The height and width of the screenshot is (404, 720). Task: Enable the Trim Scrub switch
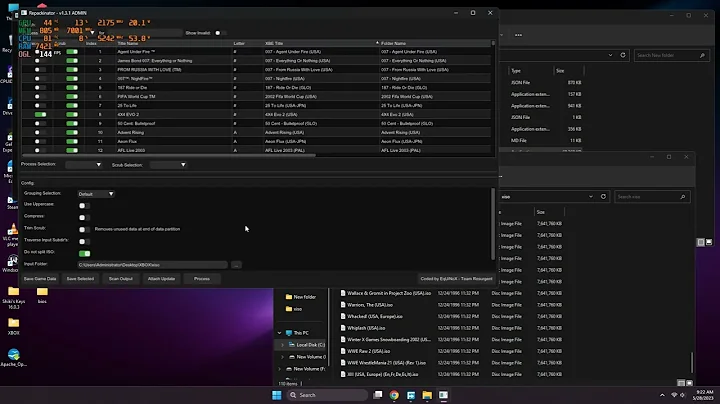pyautogui.click(x=84, y=230)
